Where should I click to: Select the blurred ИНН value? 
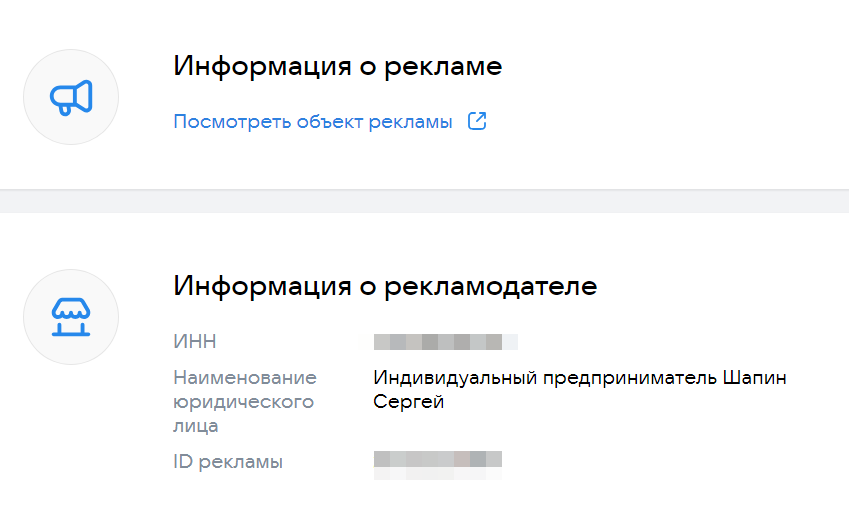pos(445,342)
